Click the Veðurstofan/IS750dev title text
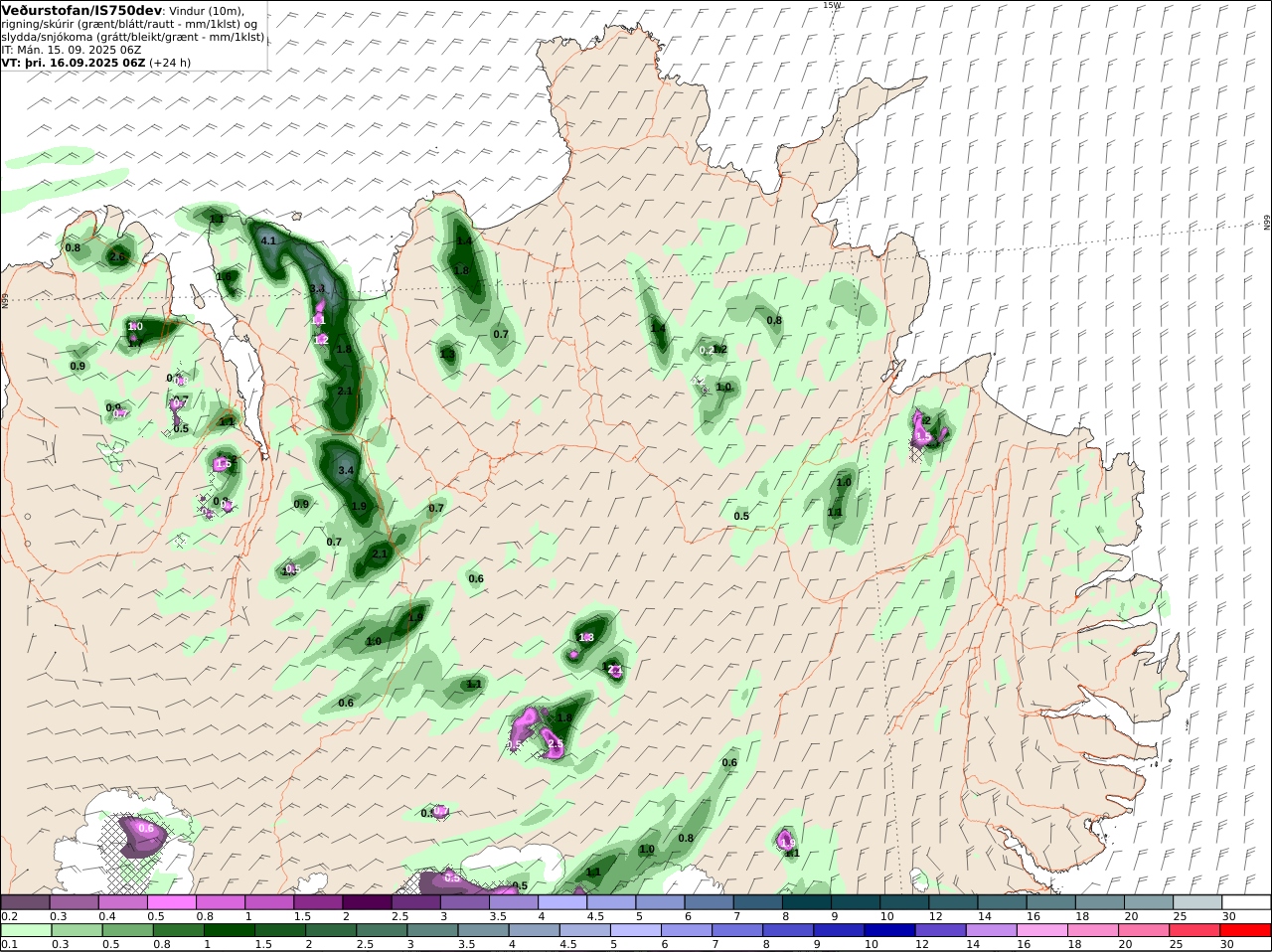Image resolution: width=1272 pixels, height=952 pixels. click(x=82, y=10)
